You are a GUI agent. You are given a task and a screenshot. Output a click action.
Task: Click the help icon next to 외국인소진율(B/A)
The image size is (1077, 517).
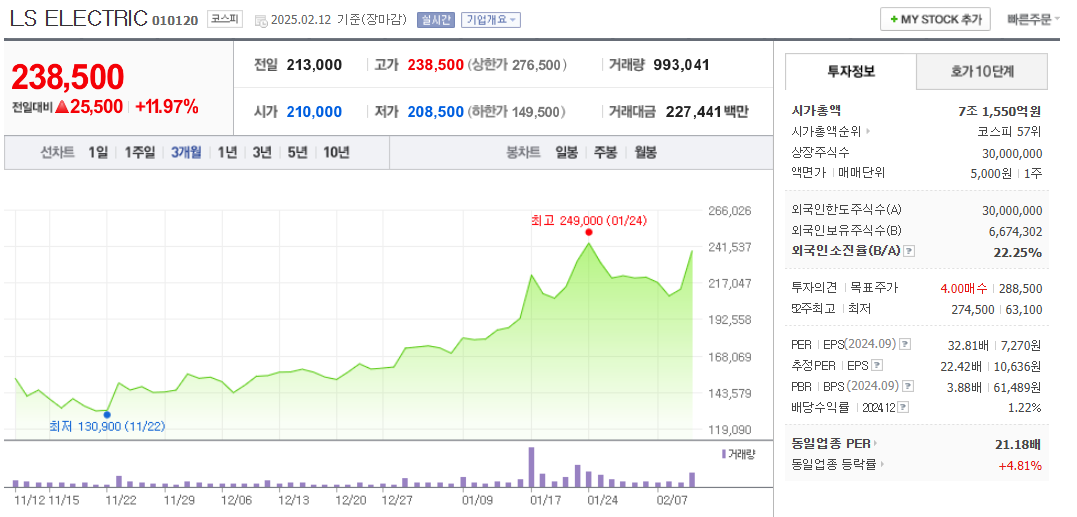[x=909, y=251]
